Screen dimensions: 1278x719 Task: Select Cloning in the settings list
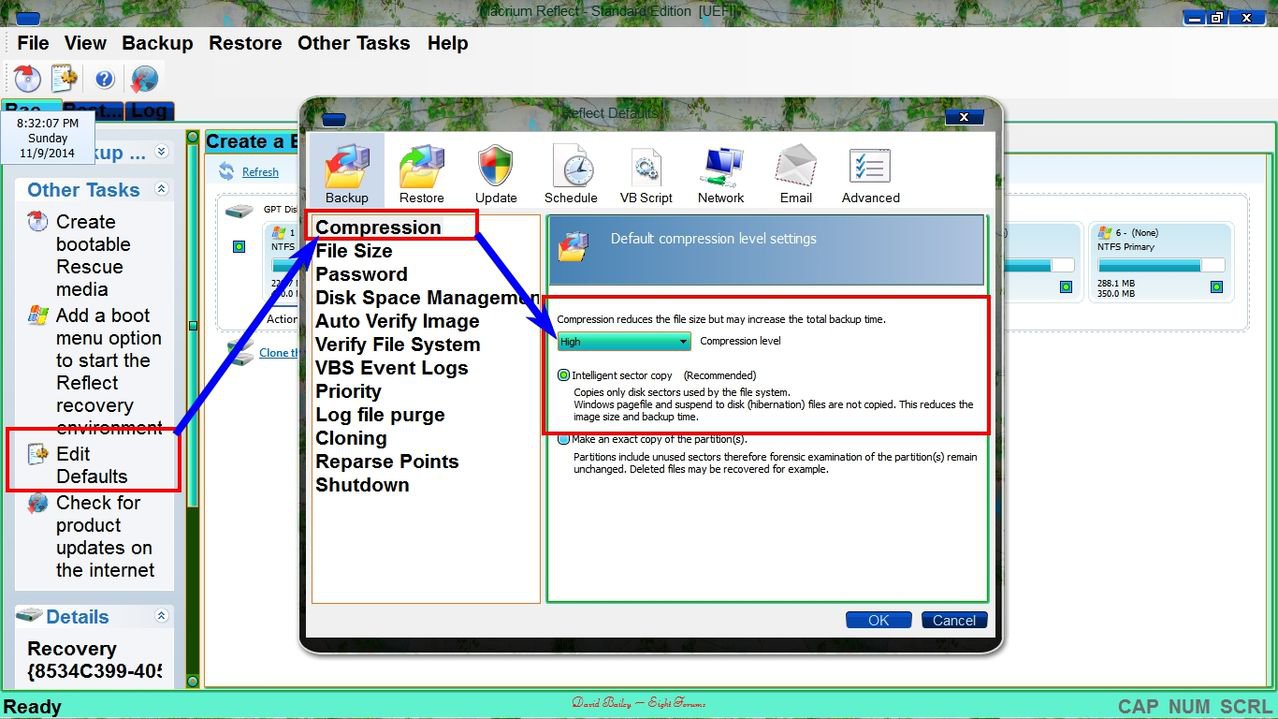[x=351, y=438]
